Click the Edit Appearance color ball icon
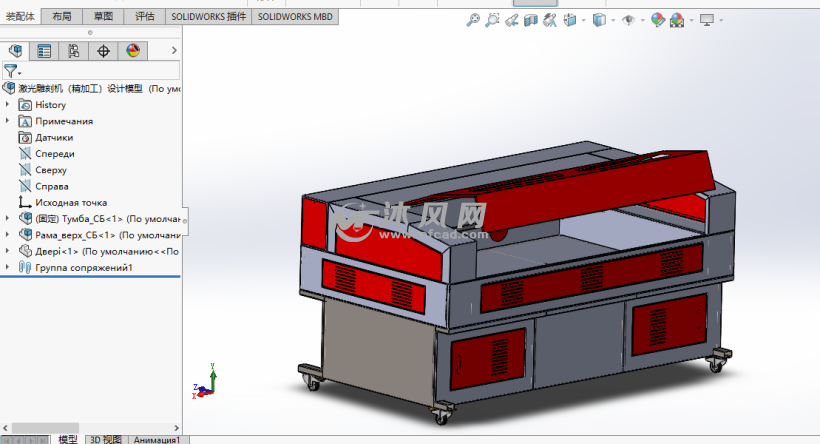The height and width of the screenshot is (444, 820). (x=657, y=19)
